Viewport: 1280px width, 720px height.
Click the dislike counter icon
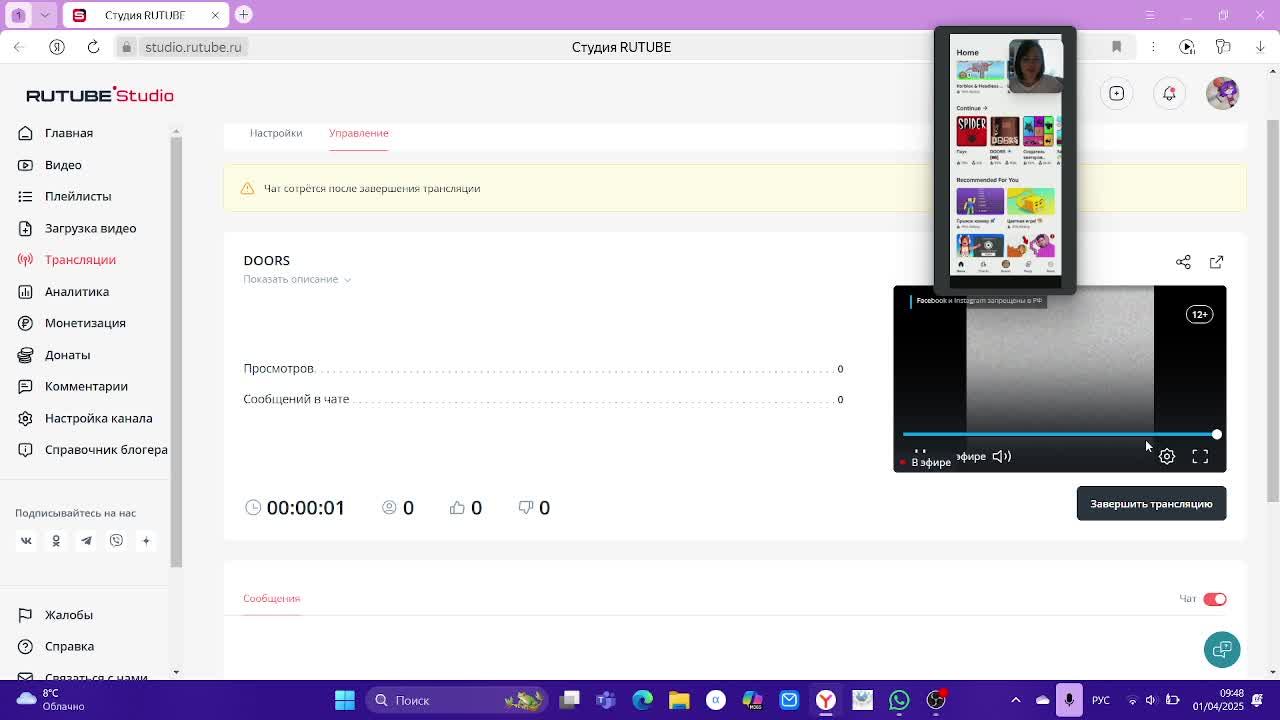click(526, 508)
